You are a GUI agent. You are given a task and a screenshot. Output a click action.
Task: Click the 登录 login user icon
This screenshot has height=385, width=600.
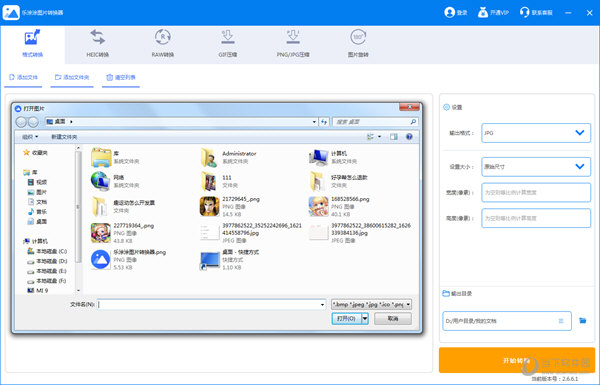point(449,12)
